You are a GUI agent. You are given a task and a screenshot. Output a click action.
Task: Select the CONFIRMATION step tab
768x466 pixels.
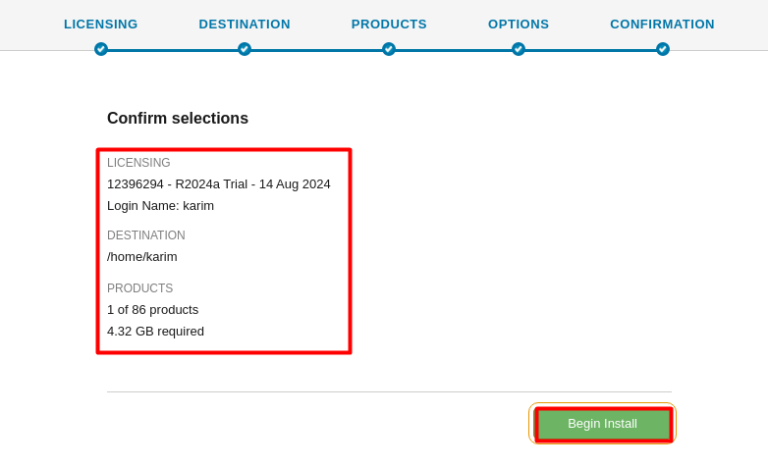click(662, 24)
